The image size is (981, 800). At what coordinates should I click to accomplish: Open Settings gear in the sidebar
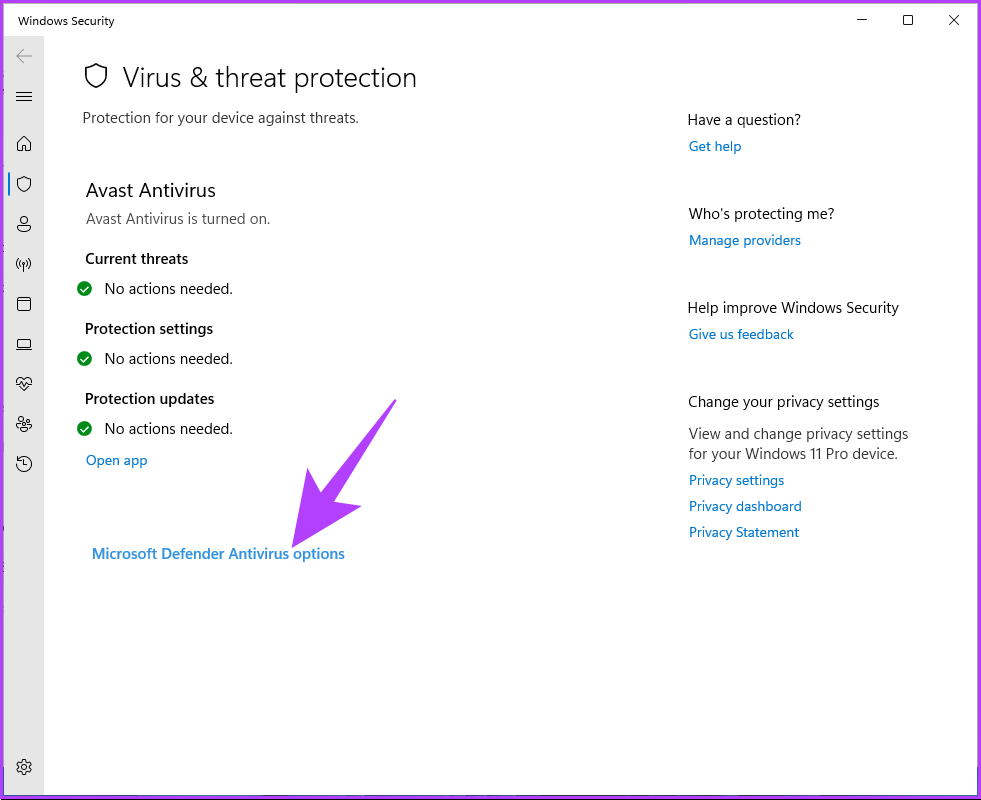24,767
